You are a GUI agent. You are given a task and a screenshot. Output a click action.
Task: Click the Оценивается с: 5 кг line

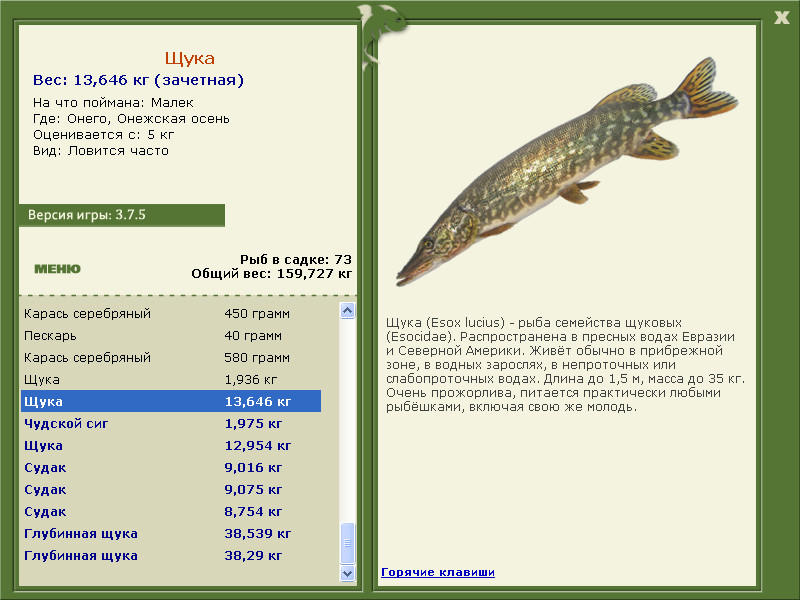click(x=104, y=135)
